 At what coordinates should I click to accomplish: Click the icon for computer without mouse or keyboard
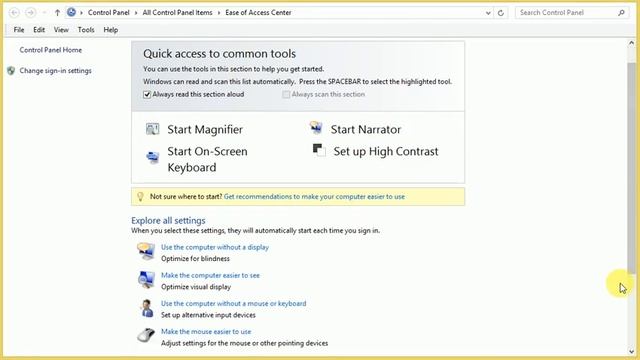[147, 308]
